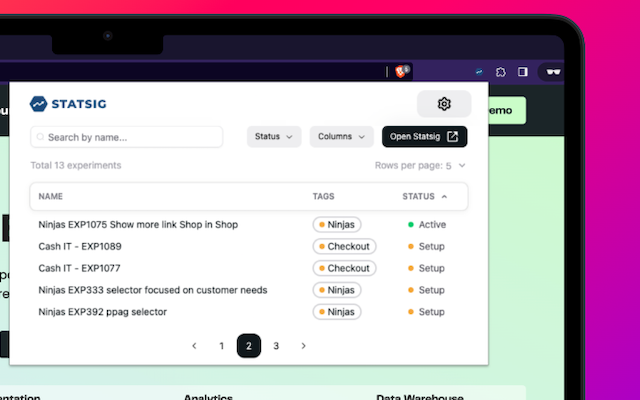Image resolution: width=640 pixels, height=400 pixels.
Task: Go to page 3
Action: [276, 346]
